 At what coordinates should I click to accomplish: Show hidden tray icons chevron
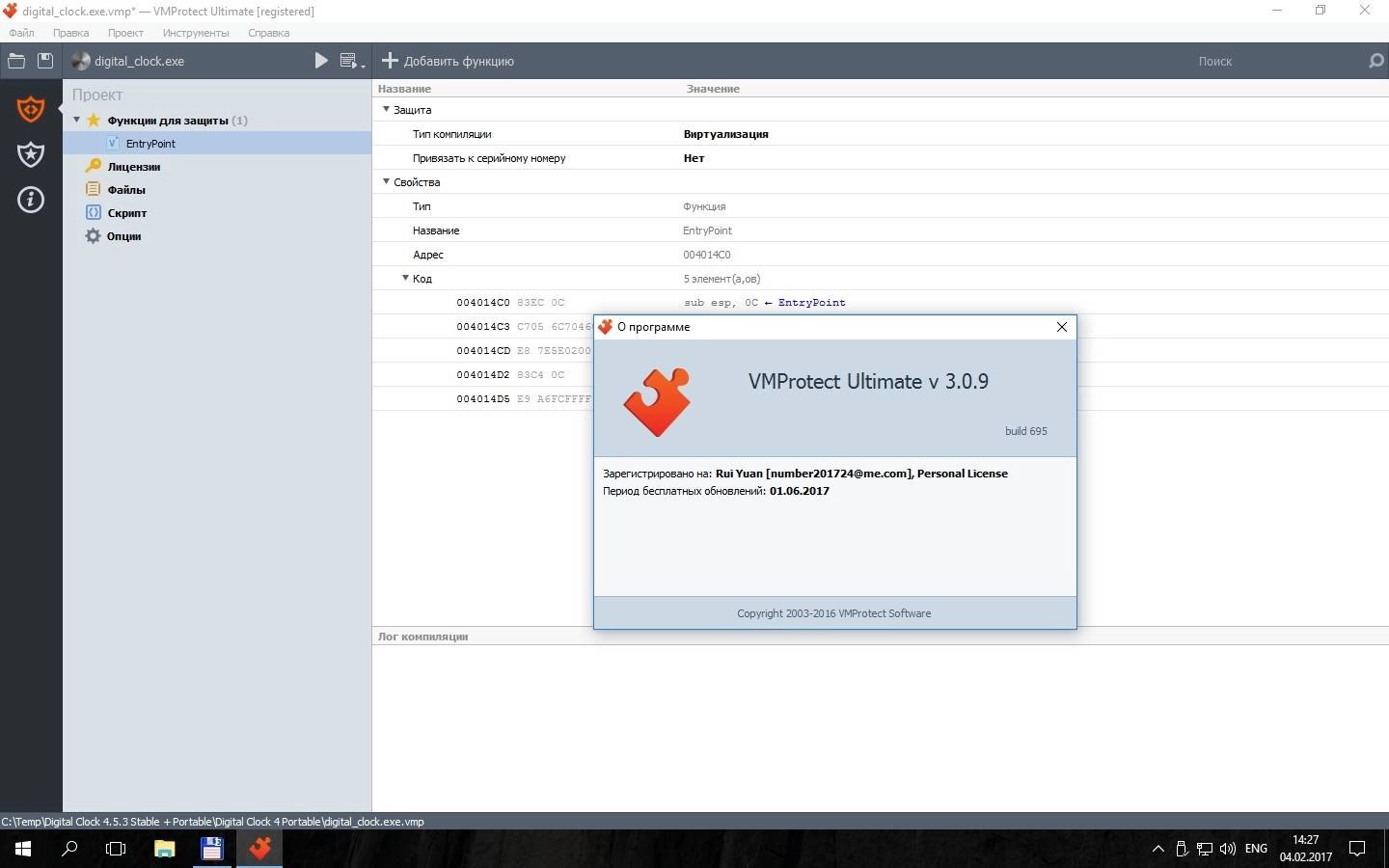pos(1158,849)
